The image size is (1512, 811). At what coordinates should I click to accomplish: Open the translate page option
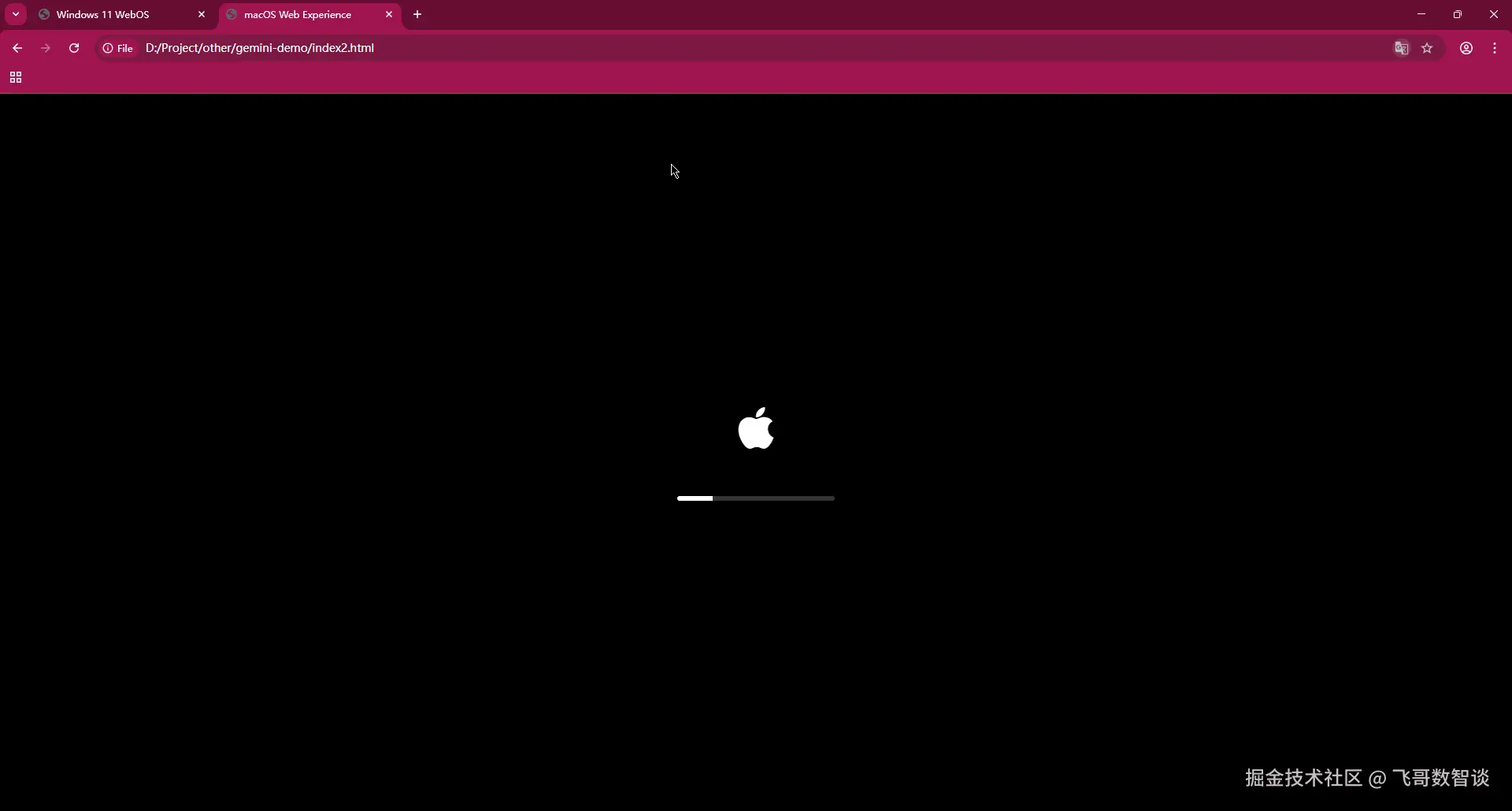tap(1402, 48)
